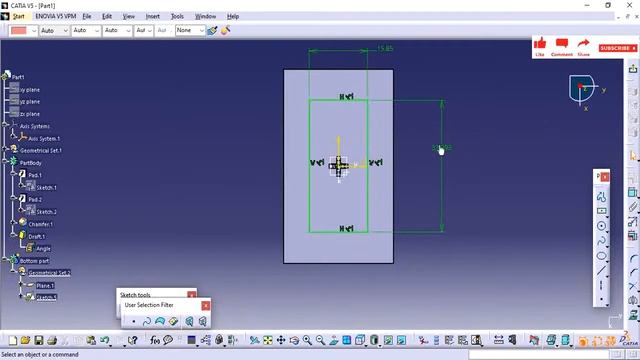The width and height of the screenshot is (640, 360).
Task: Open the File menu
Action: tap(87, 17)
